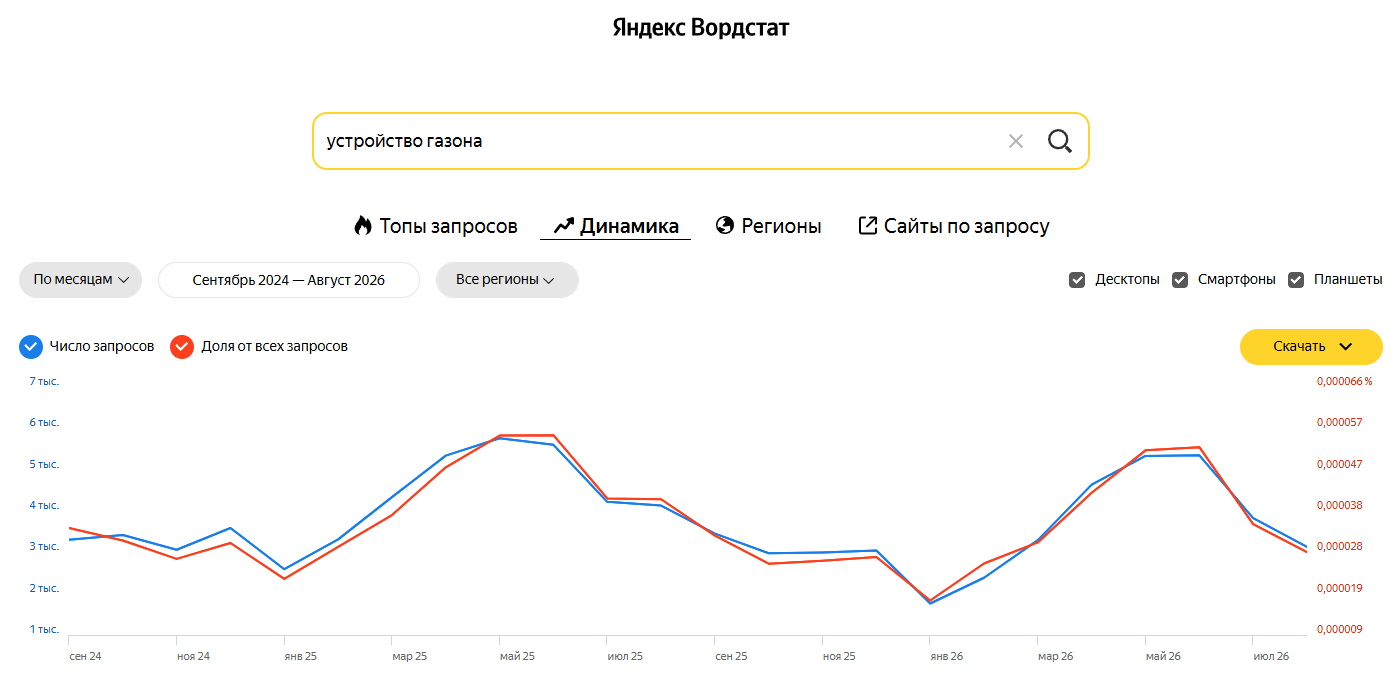This screenshot has height=684, width=1397.
Task: Click the 0,000028 right axis value
Action: [x=1339, y=547]
